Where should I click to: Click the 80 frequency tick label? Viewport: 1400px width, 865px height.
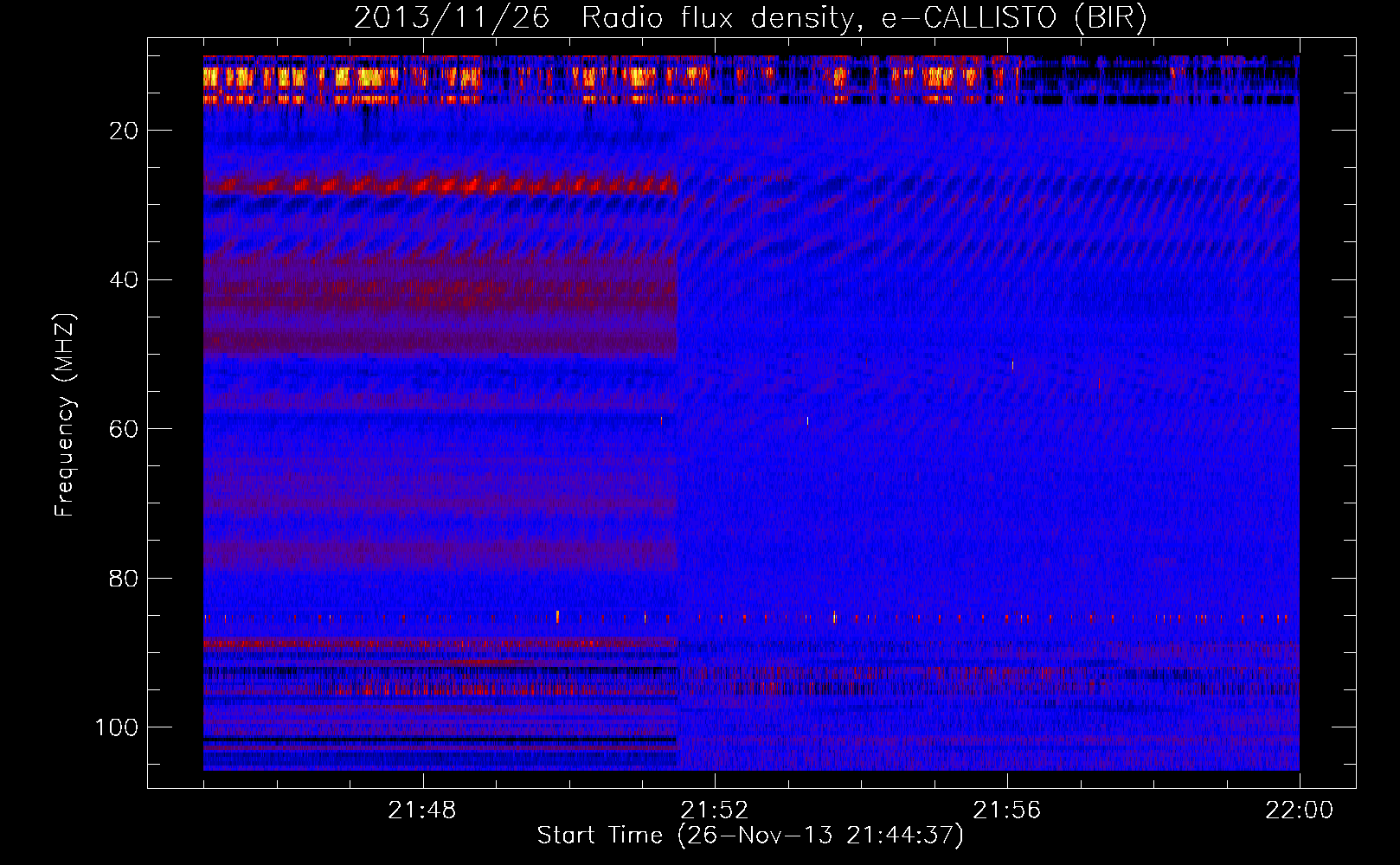click(x=125, y=578)
